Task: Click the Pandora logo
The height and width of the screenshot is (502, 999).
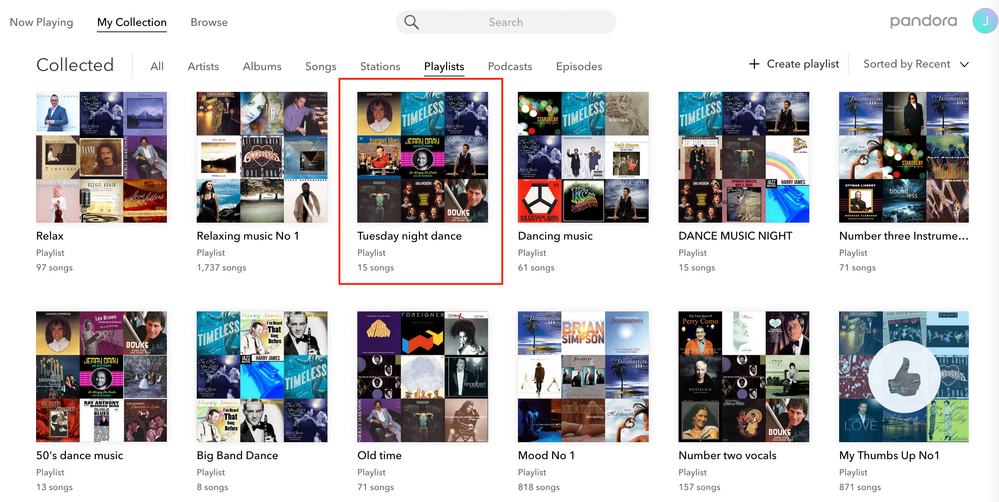Action: (925, 22)
